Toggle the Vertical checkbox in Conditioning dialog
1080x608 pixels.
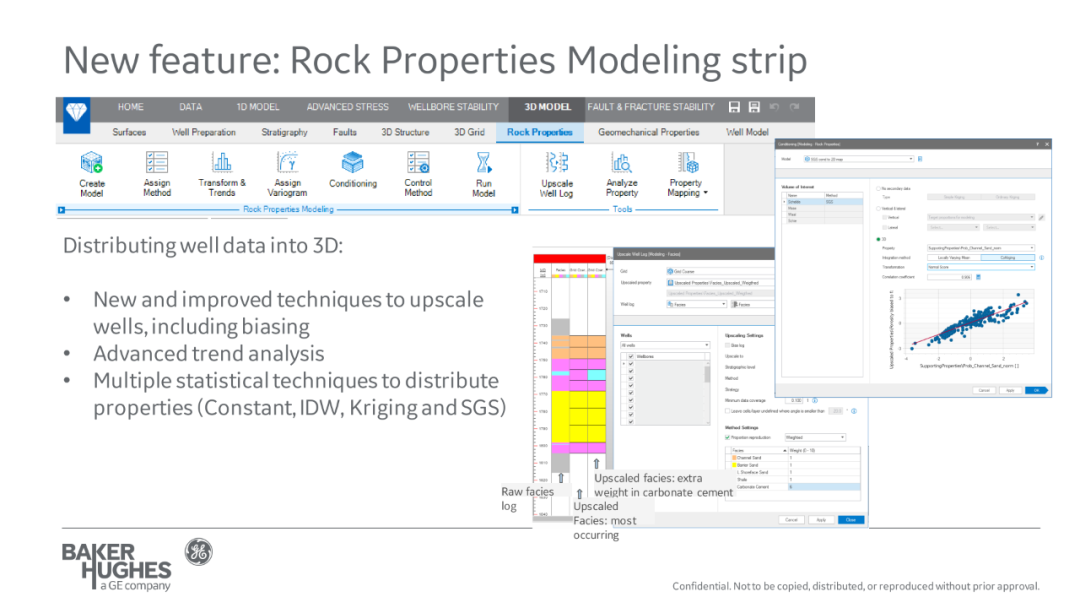point(884,218)
